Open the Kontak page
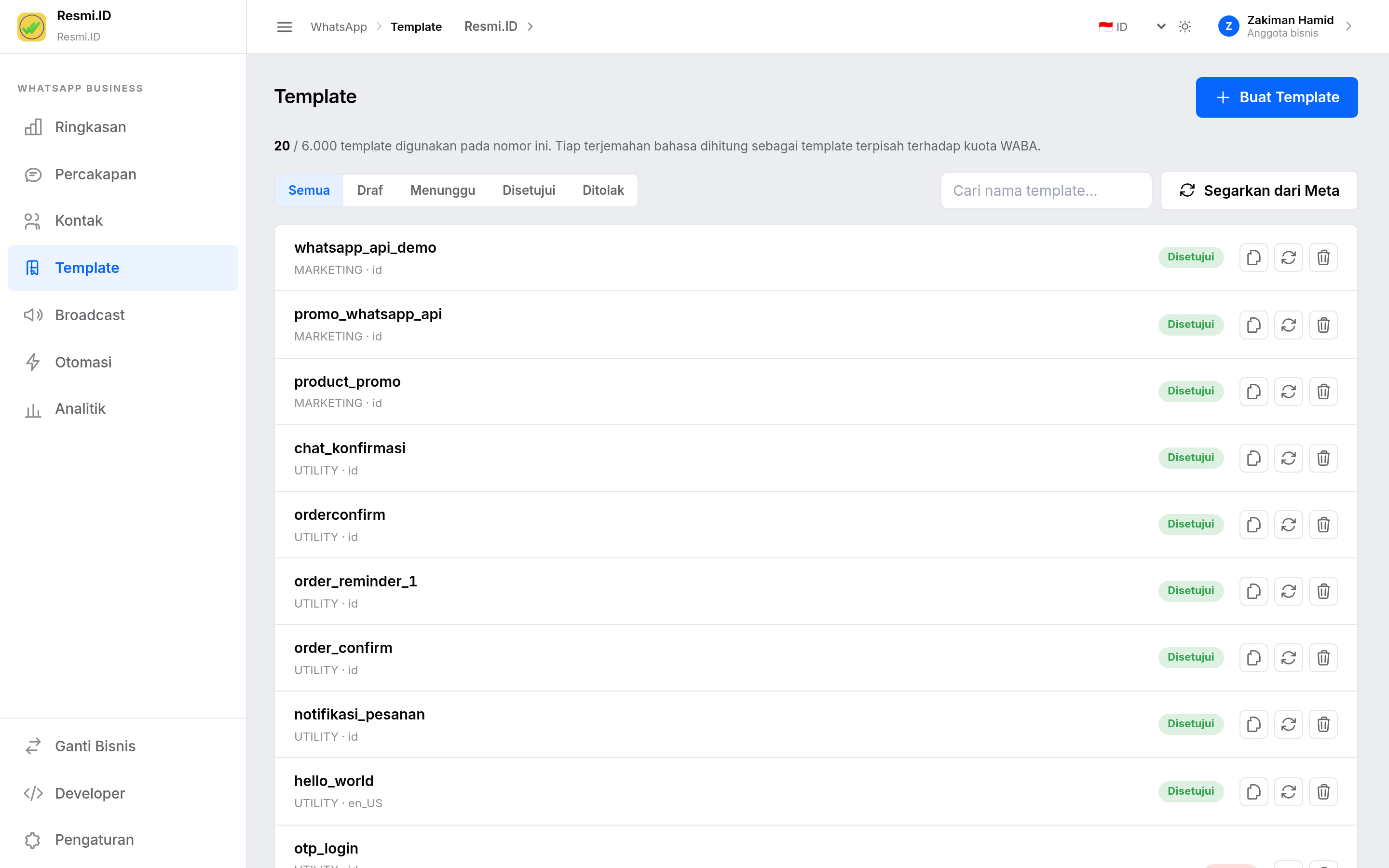Viewport: 1389px width, 868px height. pos(123,221)
